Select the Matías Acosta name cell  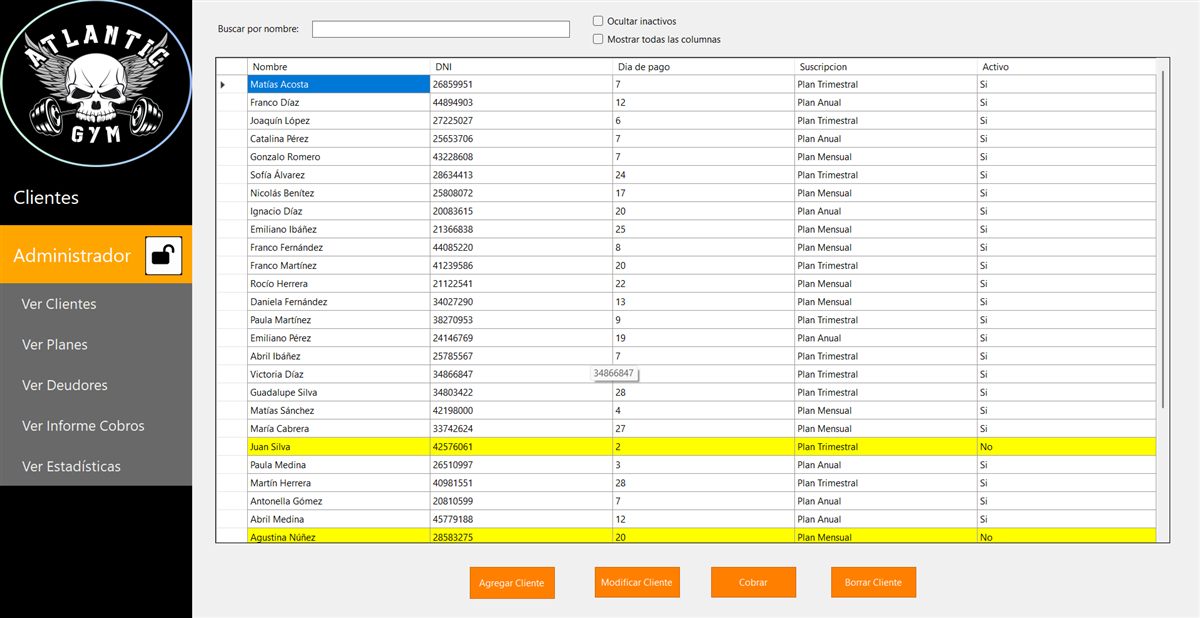[338, 85]
